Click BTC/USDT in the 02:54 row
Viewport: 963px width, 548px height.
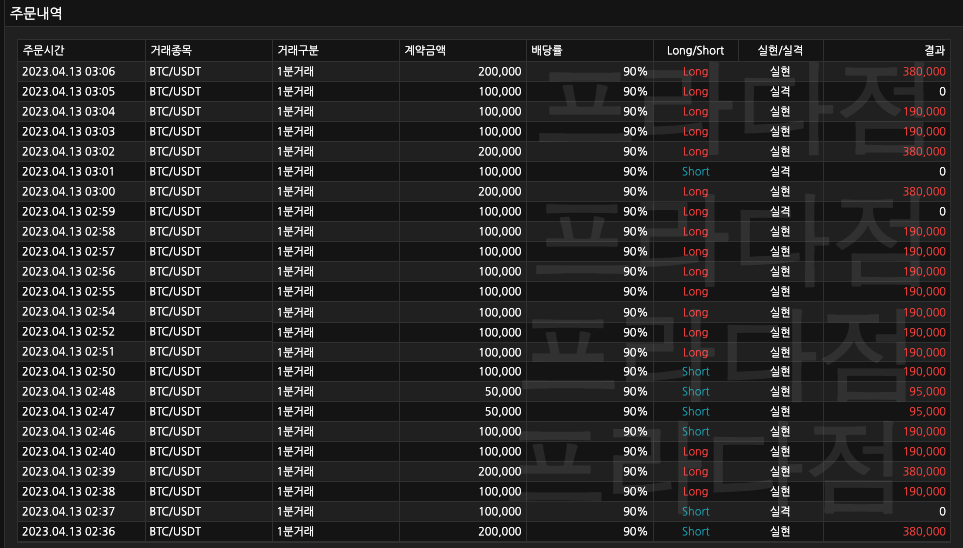click(175, 312)
